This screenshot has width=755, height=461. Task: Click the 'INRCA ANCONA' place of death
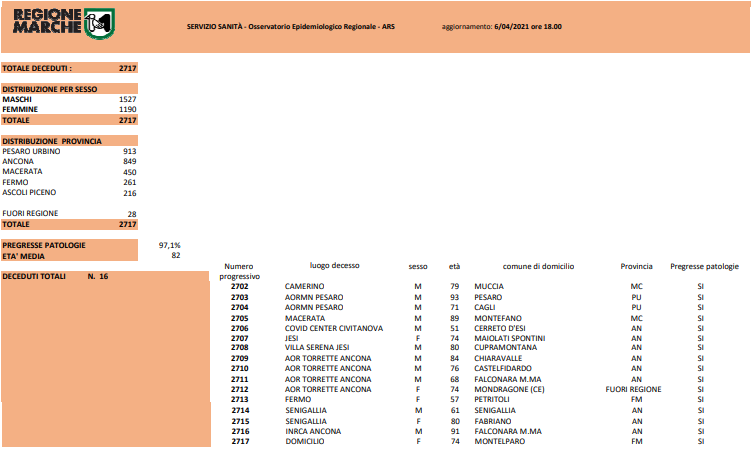point(313,432)
